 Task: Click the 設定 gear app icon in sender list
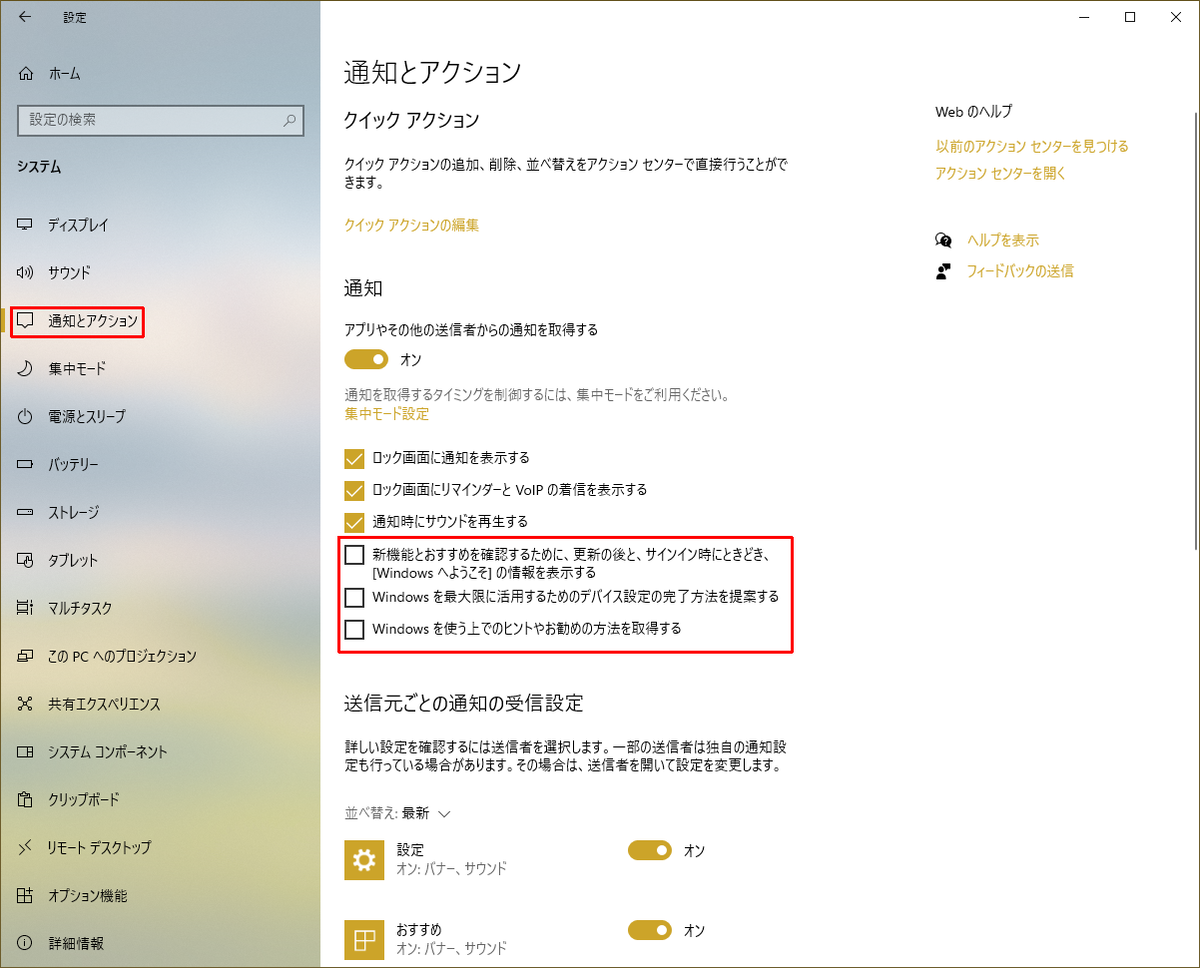tap(364, 859)
